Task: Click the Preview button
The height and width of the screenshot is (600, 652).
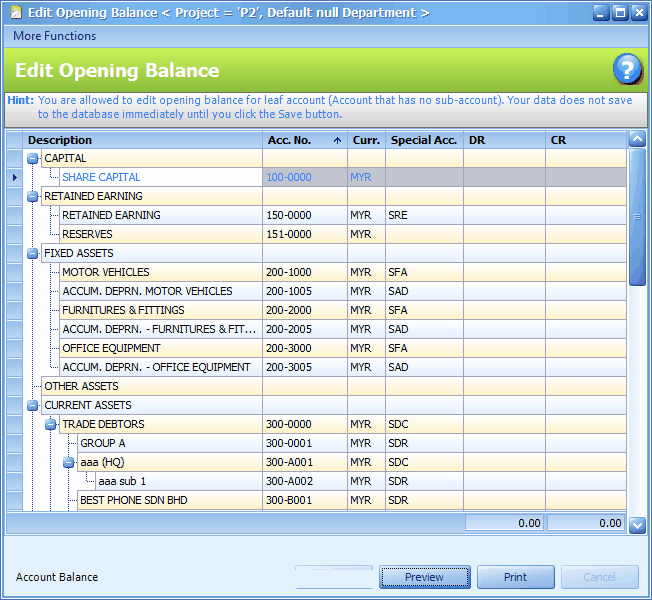Action: (x=425, y=577)
